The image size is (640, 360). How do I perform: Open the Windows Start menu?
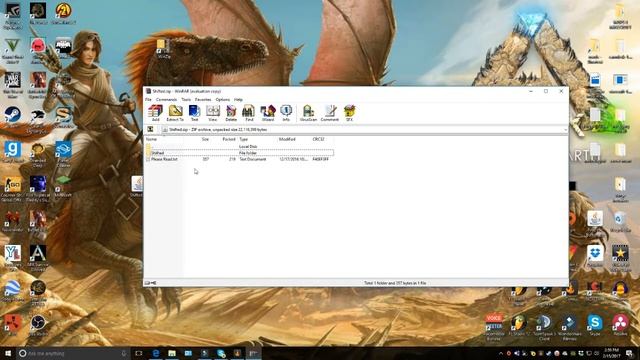[8, 353]
